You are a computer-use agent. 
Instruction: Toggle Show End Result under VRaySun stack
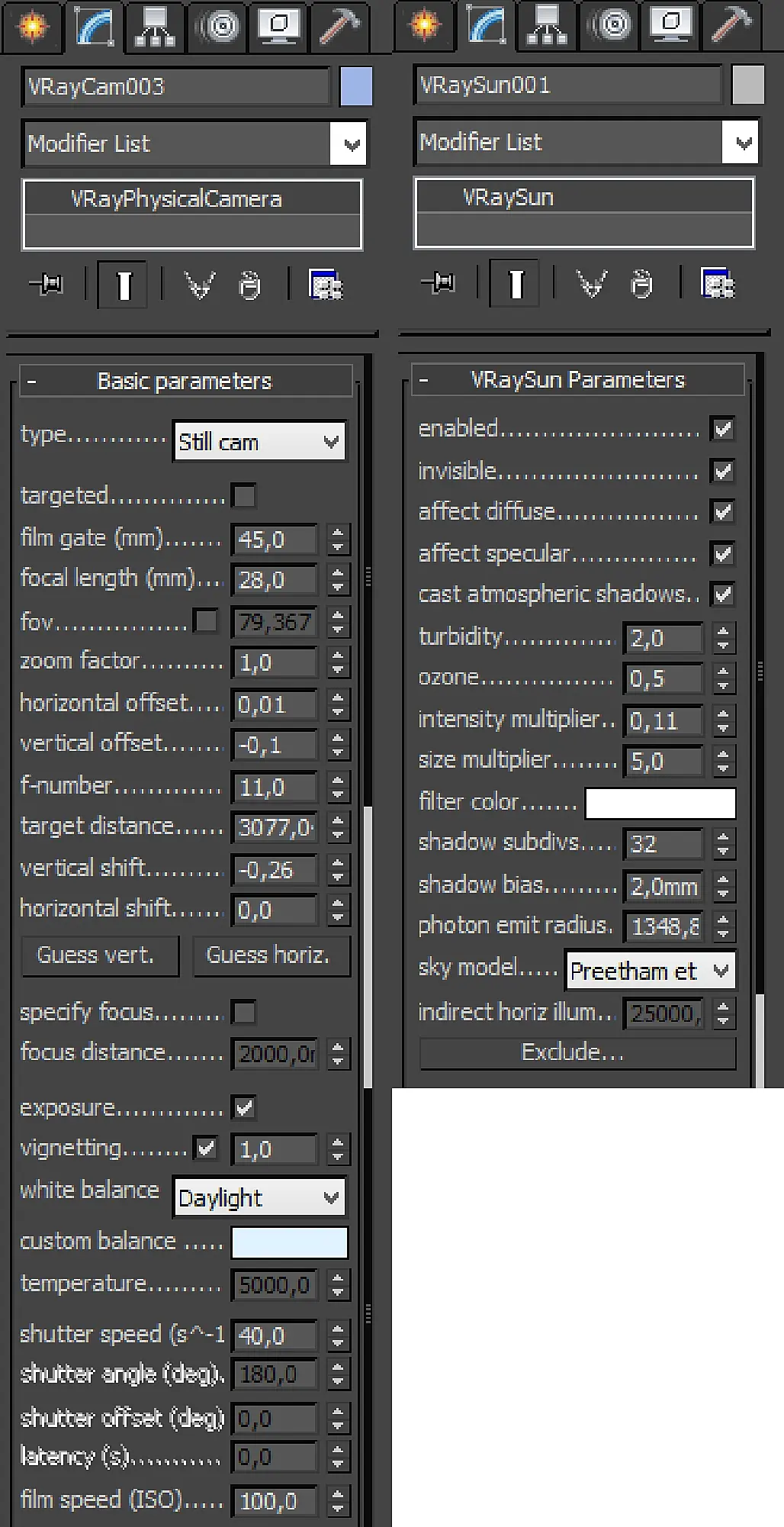(515, 284)
